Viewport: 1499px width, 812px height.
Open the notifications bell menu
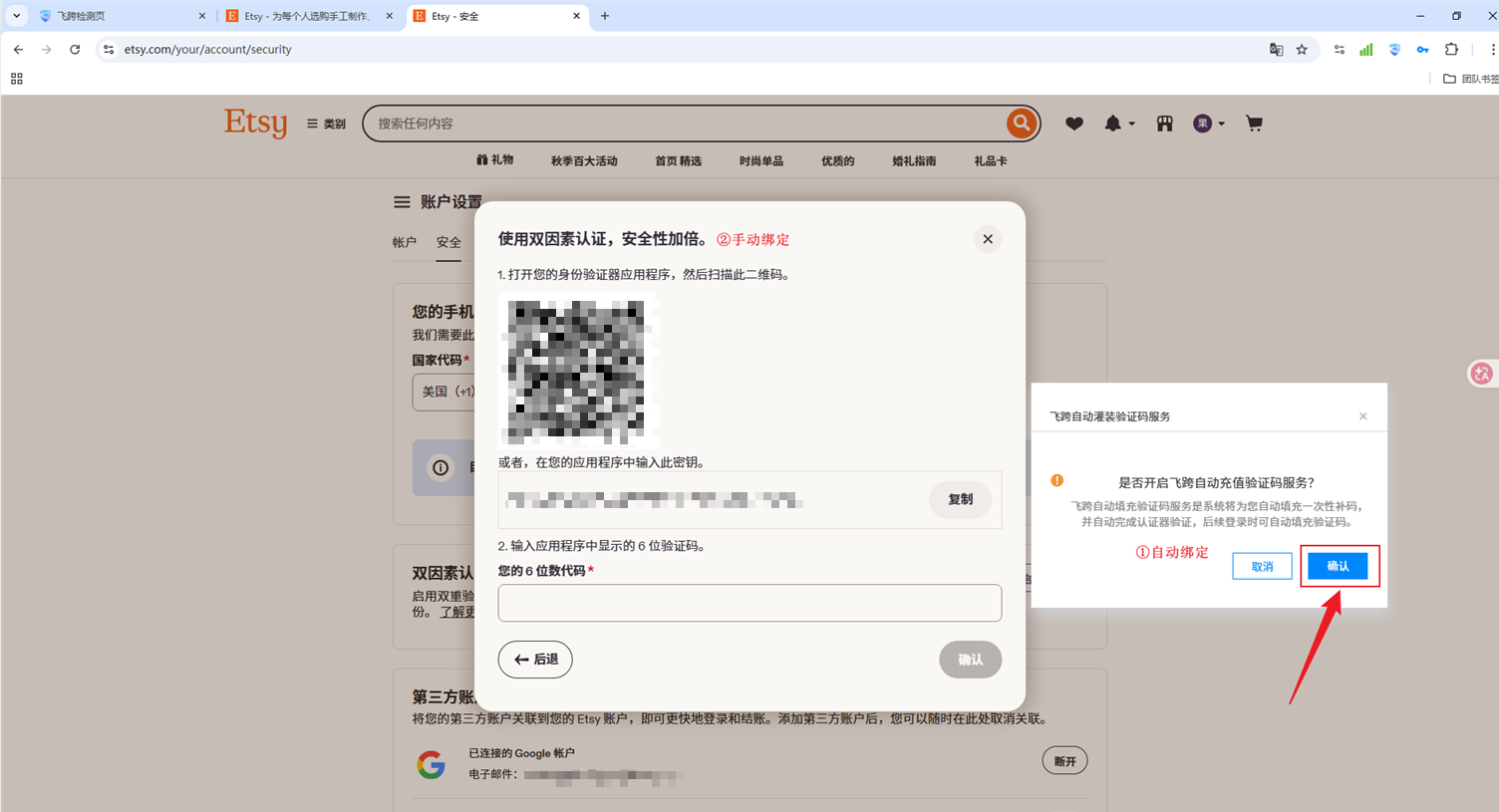(1119, 124)
